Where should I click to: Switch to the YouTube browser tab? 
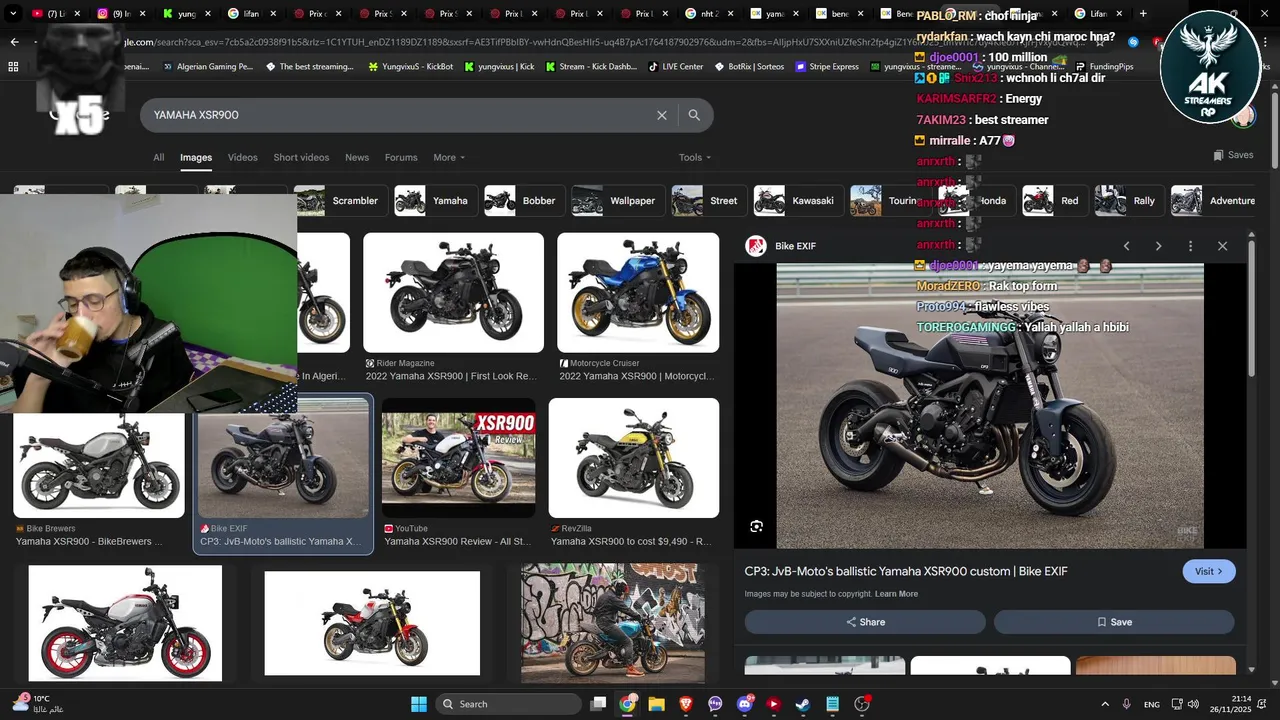pos(54,14)
